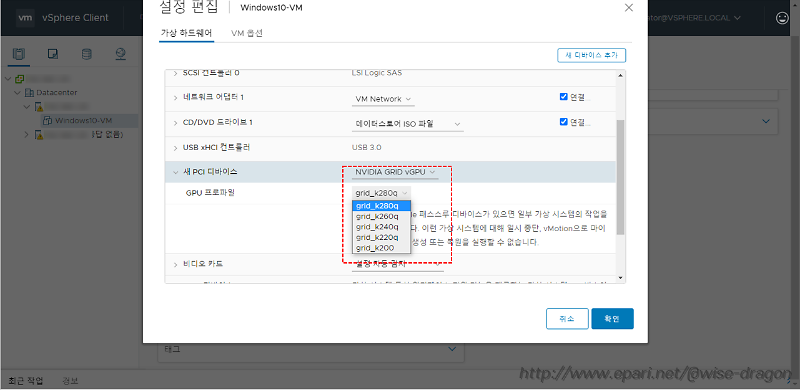
Task: Collapse the 새 PCI 디바이스 row
Action: click(x=175, y=172)
